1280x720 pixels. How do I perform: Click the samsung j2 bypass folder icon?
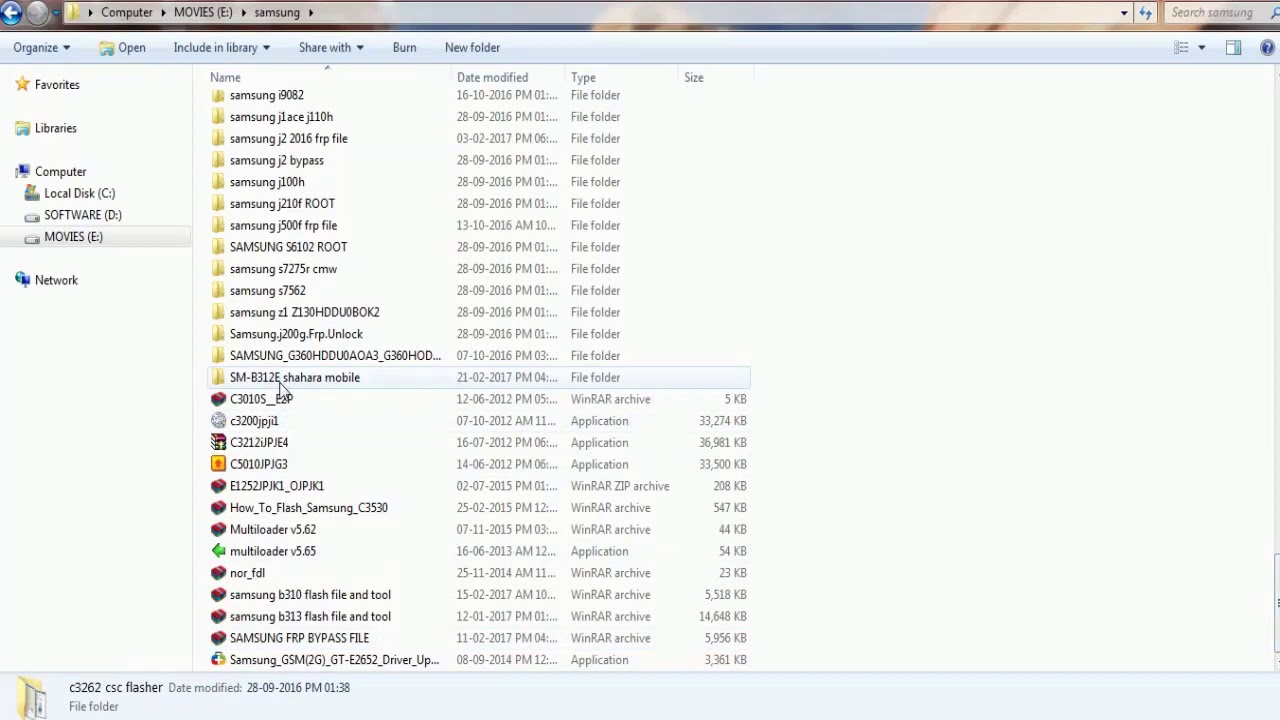point(218,160)
